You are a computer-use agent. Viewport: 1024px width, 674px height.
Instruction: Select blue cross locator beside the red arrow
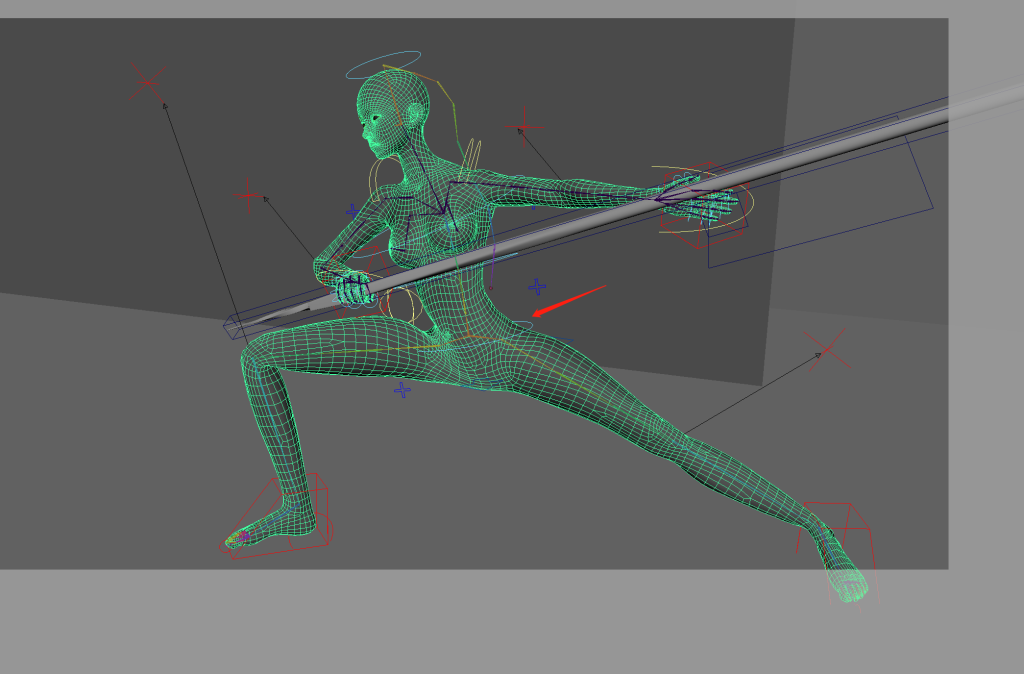tap(537, 288)
